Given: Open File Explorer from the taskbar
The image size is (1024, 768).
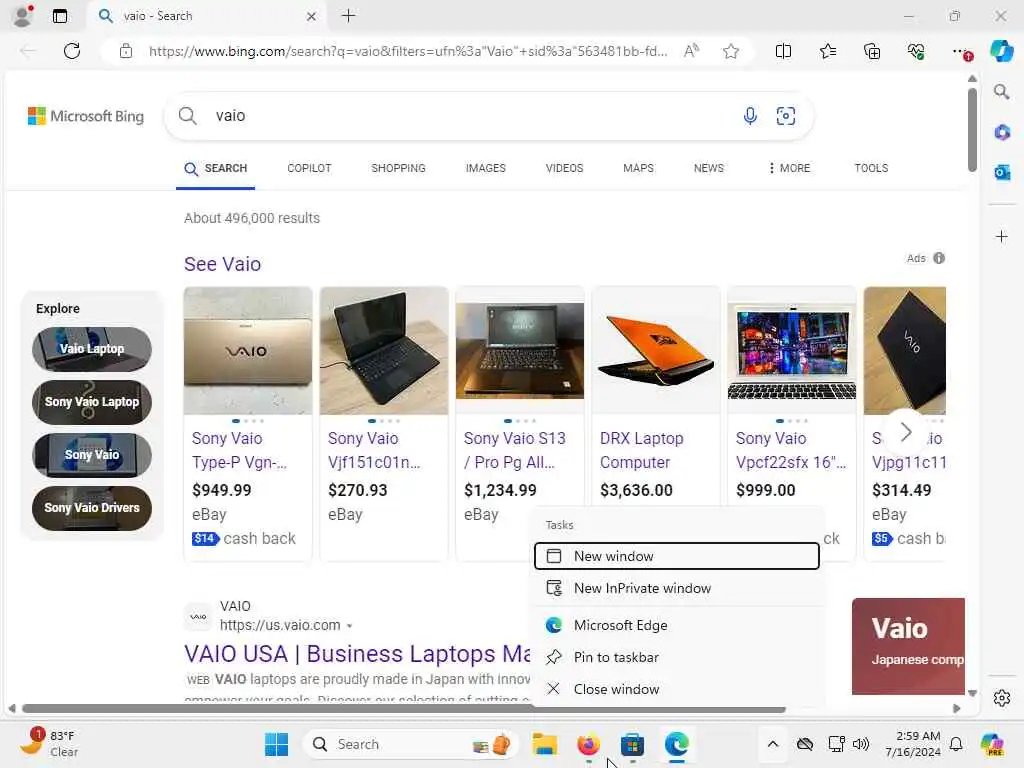Looking at the screenshot, I should pos(545,744).
